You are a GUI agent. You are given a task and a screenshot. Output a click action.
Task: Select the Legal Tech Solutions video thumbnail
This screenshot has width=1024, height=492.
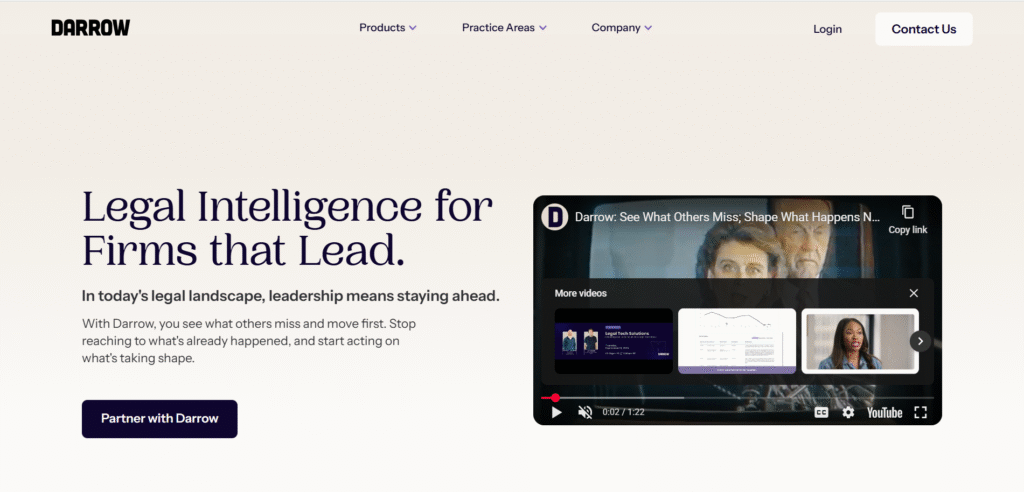(613, 341)
